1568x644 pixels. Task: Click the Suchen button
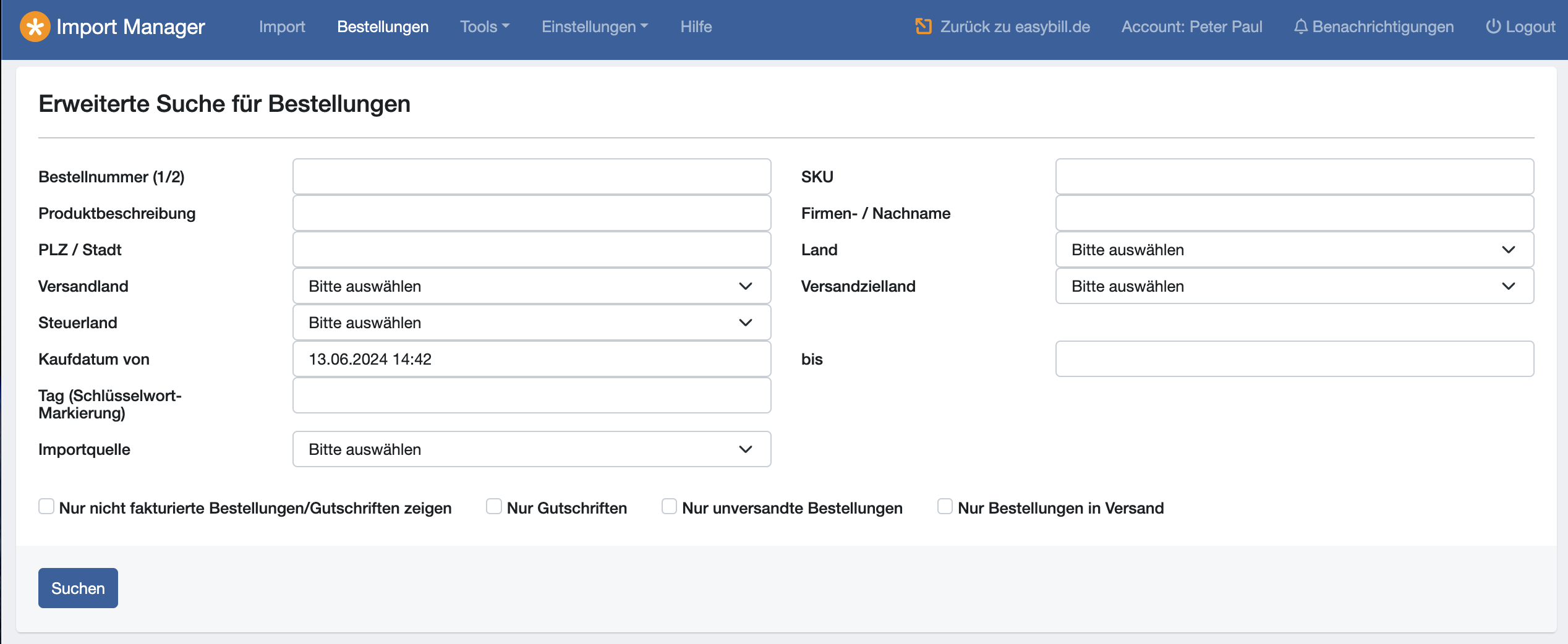click(78, 588)
